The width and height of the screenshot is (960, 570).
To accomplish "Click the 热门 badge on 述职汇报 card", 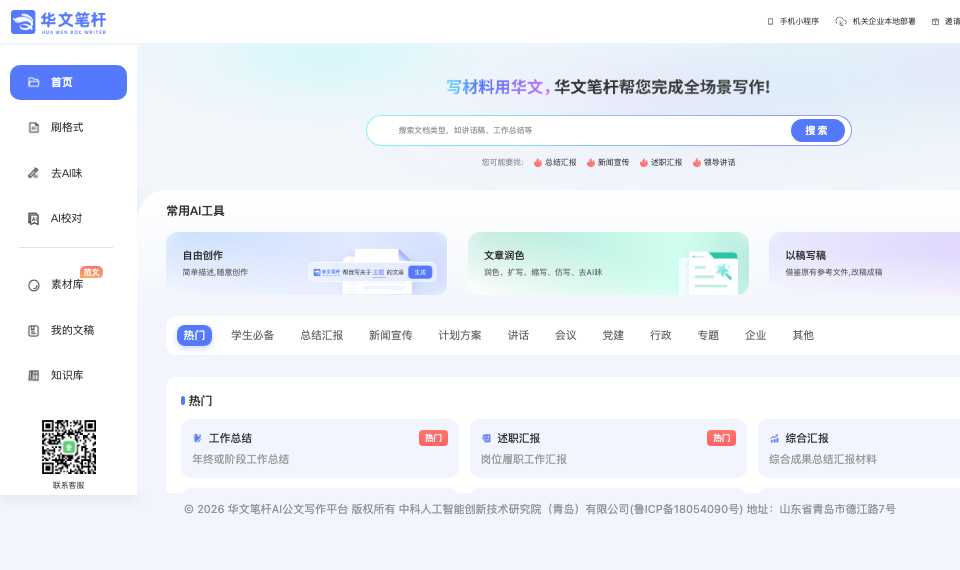I will click(721, 438).
